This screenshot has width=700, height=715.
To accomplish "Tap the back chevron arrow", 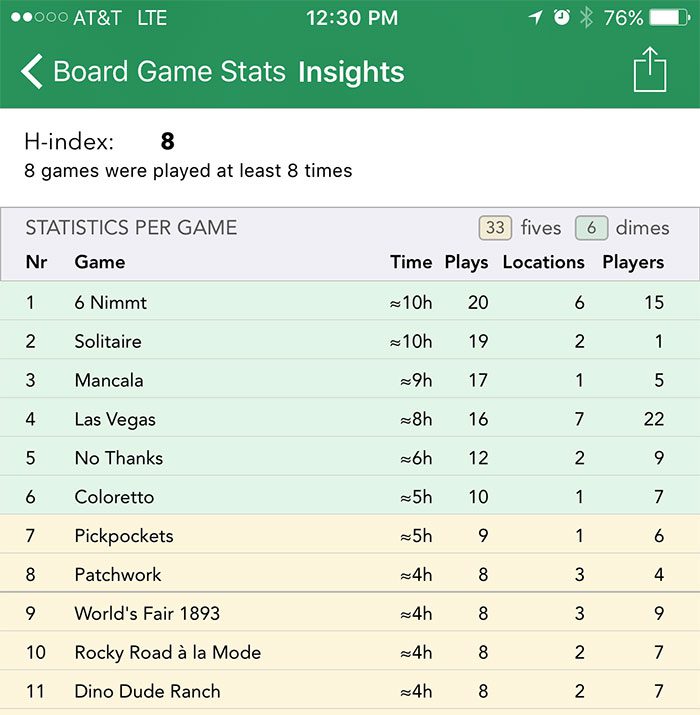I will tap(32, 71).
